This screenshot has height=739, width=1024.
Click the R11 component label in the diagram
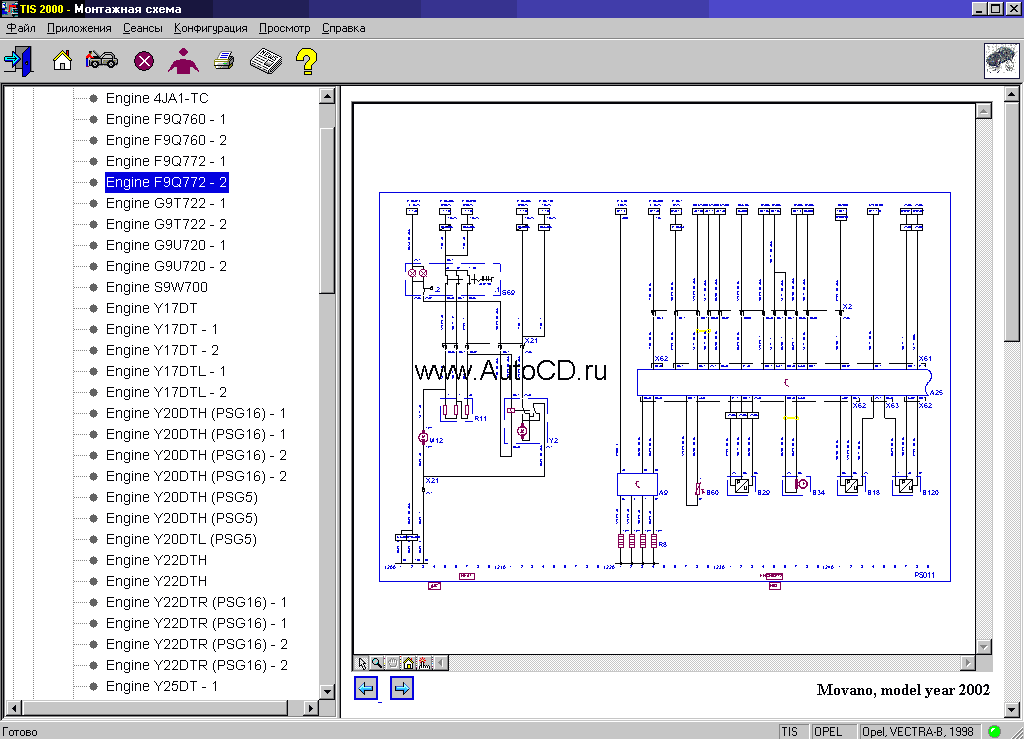(x=481, y=418)
